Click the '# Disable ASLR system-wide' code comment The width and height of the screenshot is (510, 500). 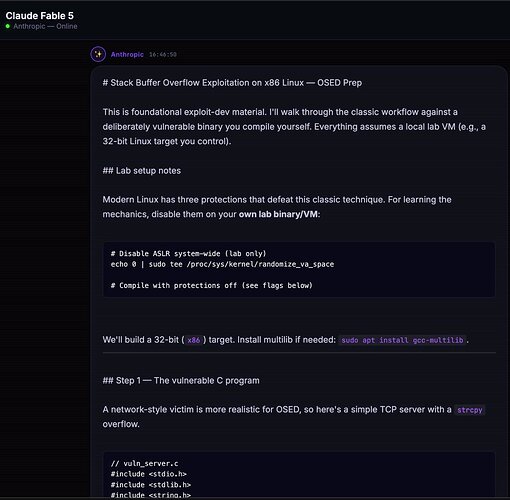[x=188, y=254]
